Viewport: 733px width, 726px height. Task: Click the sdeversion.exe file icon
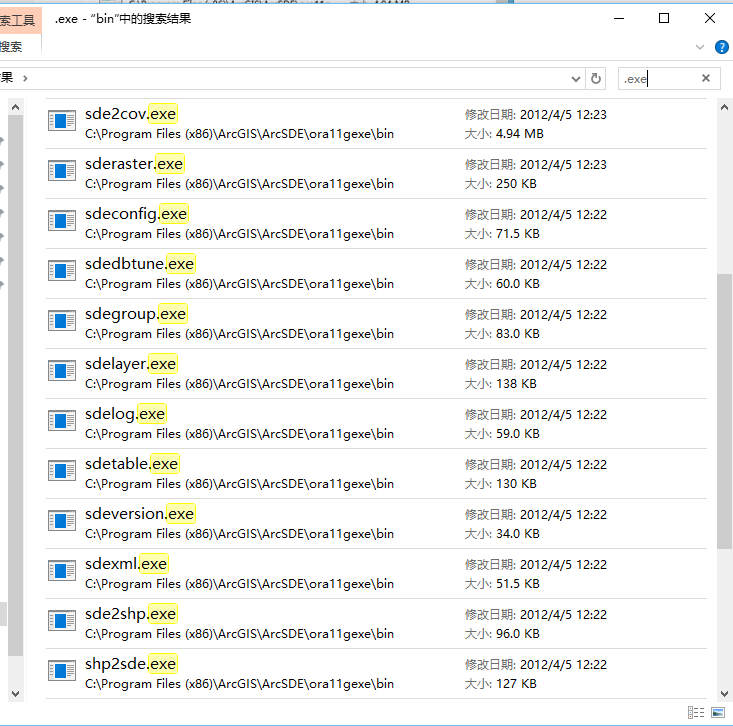pyautogui.click(x=62, y=521)
